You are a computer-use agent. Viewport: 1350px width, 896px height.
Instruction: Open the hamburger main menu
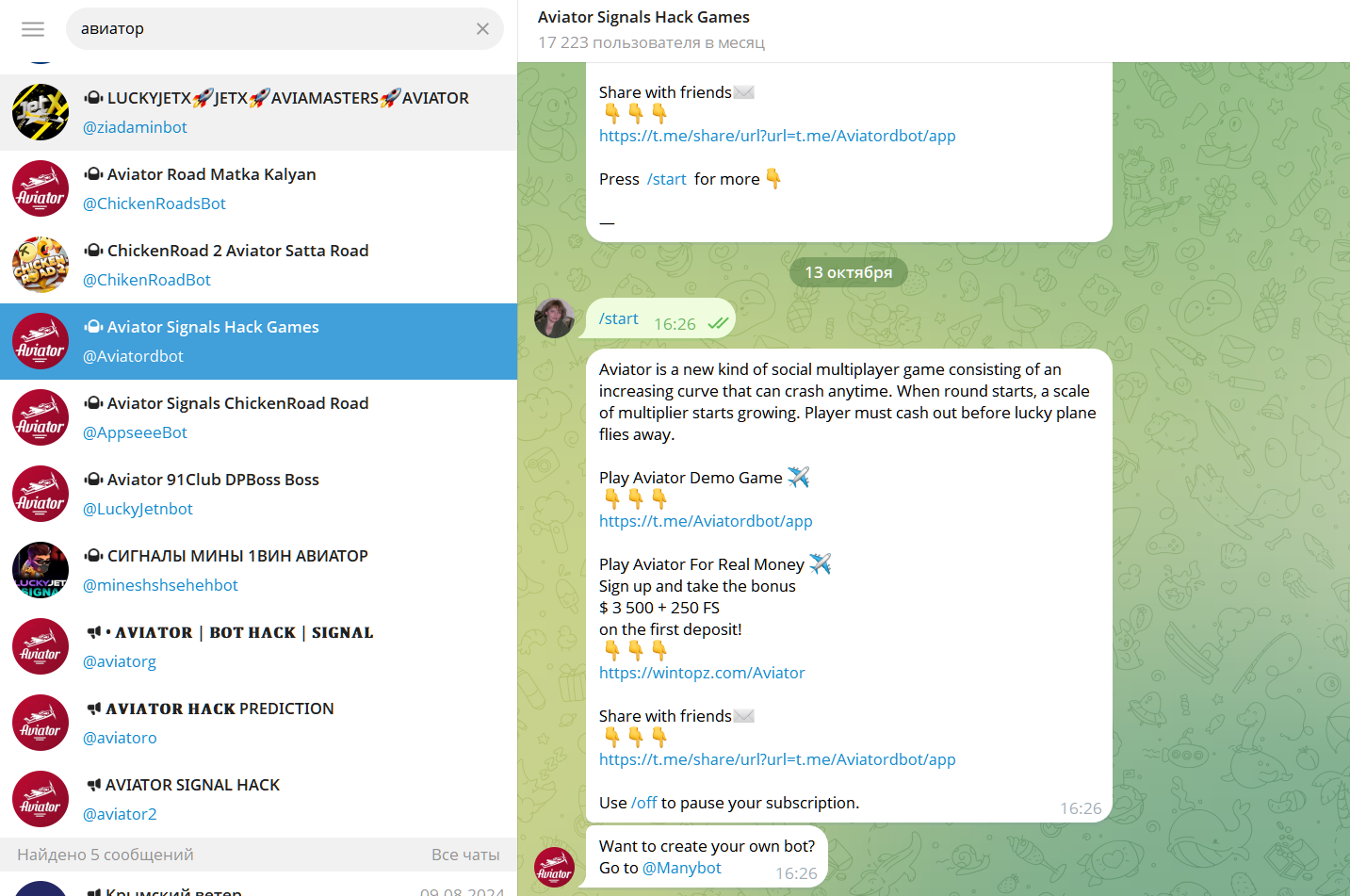click(x=33, y=29)
